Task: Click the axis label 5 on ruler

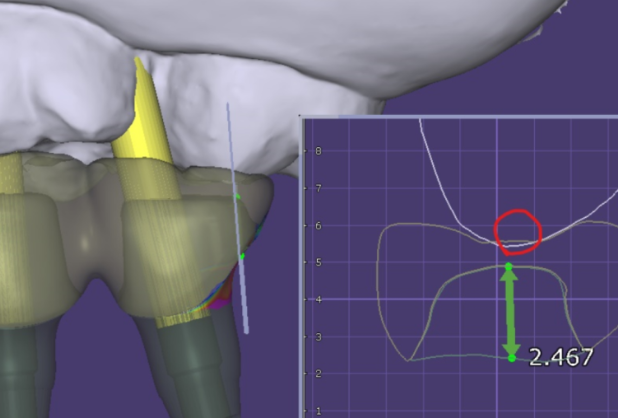Action: (x=318, y=263)
